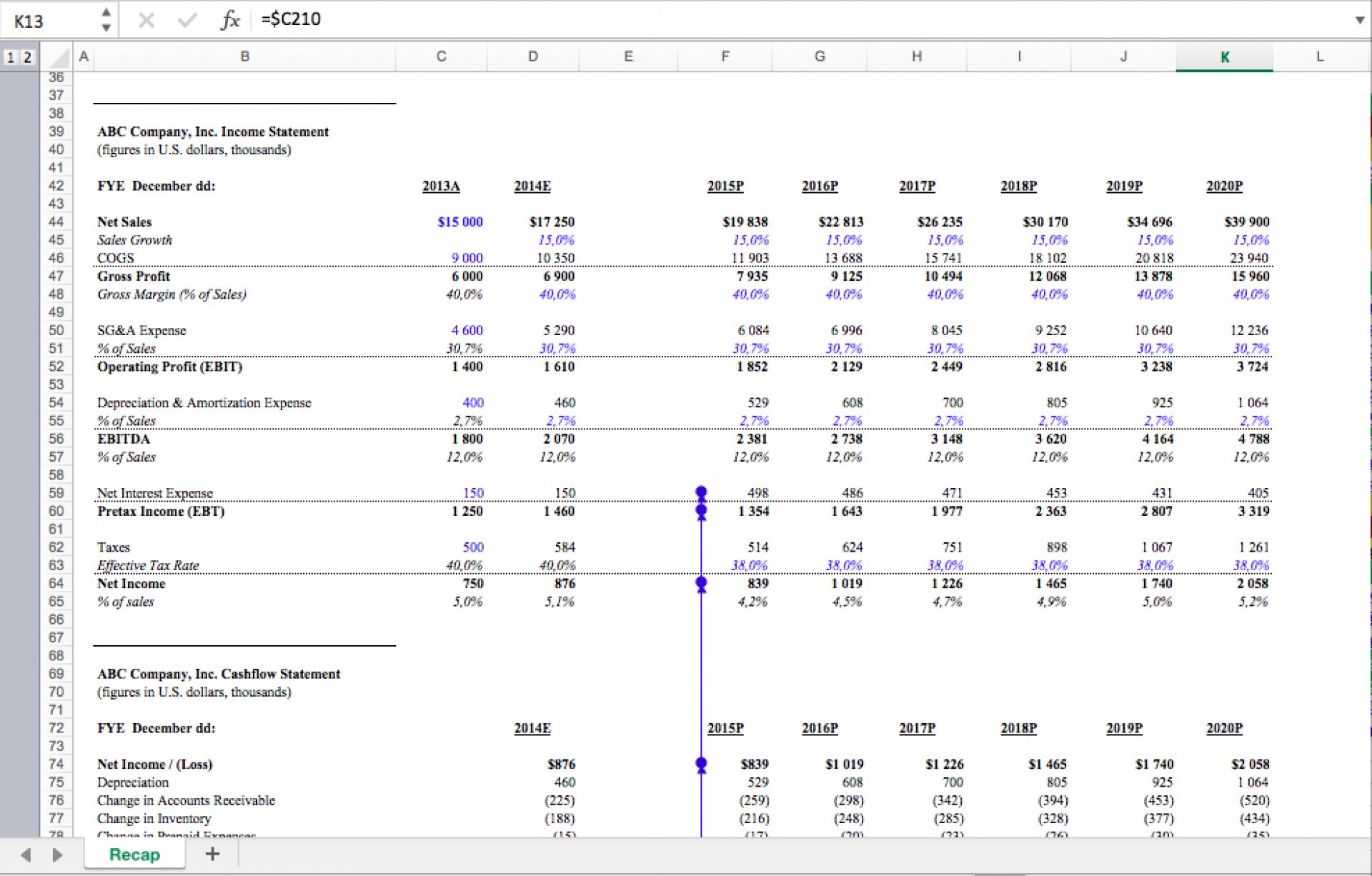
Task: Select column L header
Action: [1319, 56]
